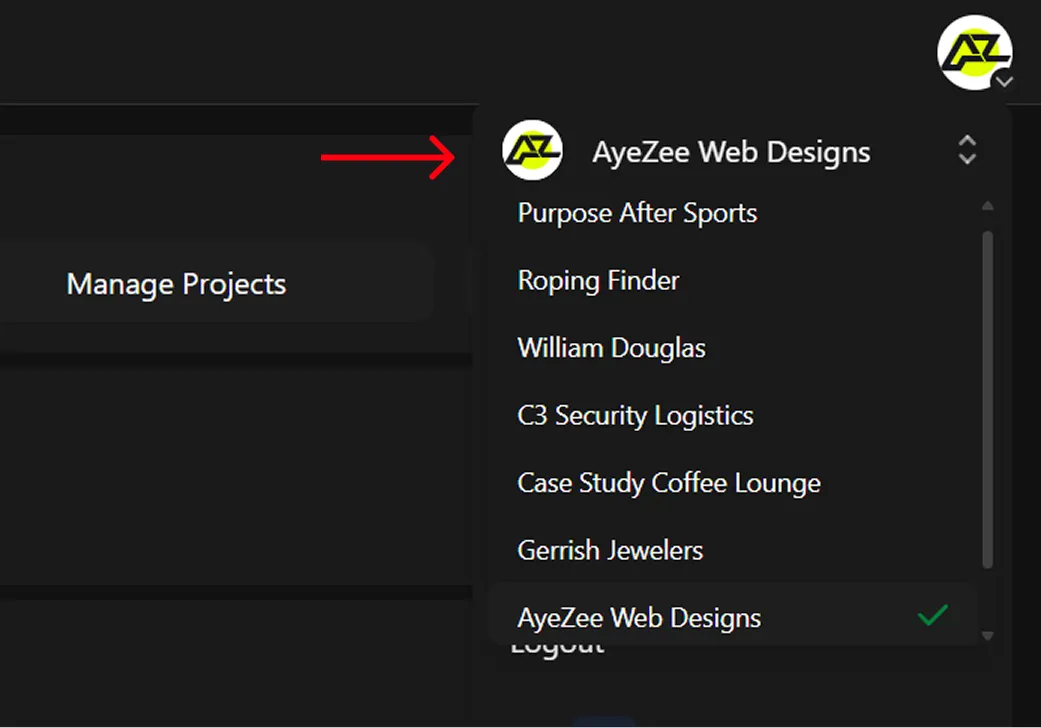
Task: Toggle the up-down chevron workspace selector
Action: (967, 150)
